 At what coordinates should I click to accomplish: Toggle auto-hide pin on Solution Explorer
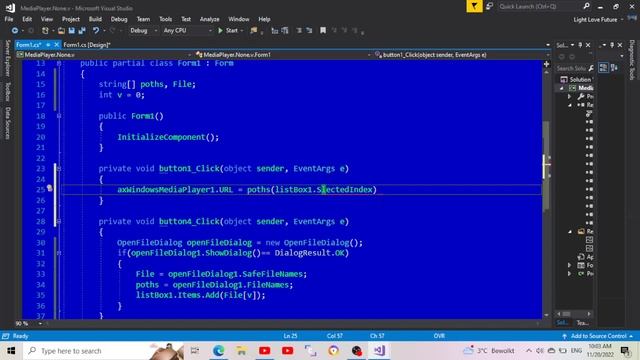pyautogui.click(x=580, y=45)
